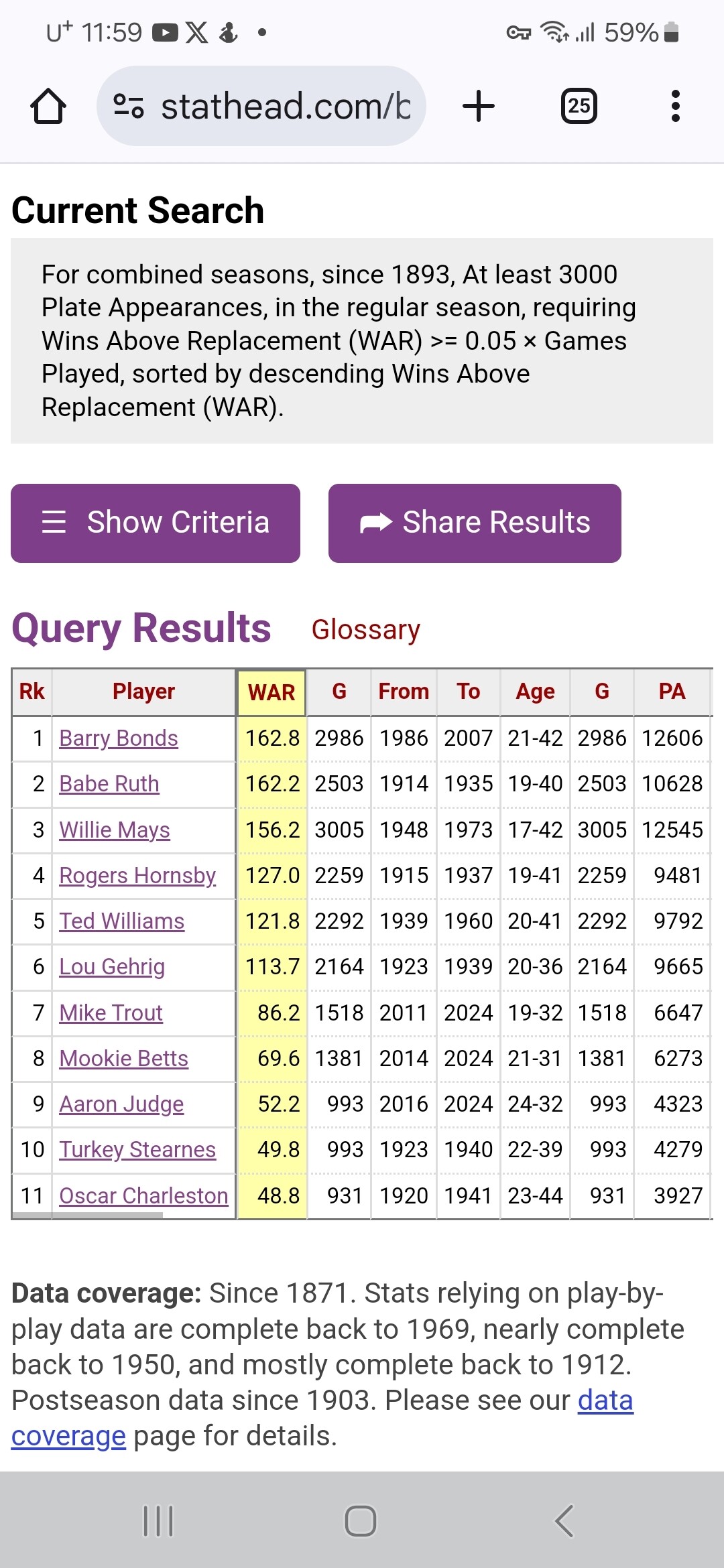Sort results by PA column header
This screenshot has width=724, height=1568.
(672, 692)
